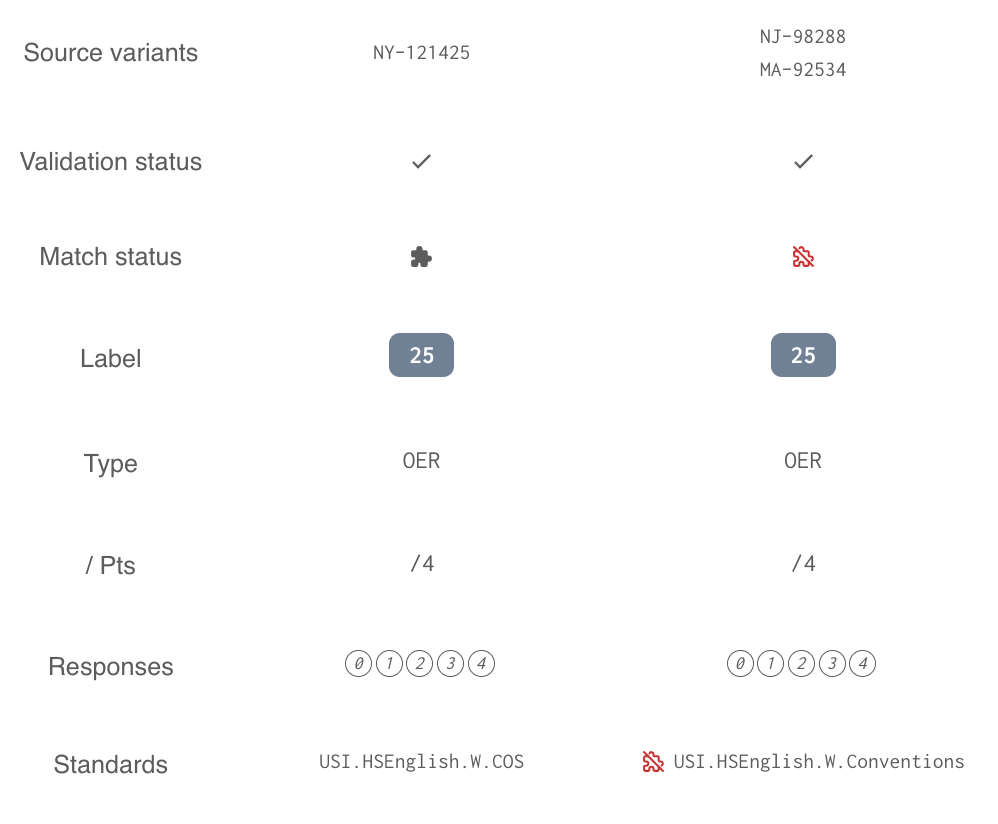Open source variant MA-92534
998x824 pixels.
(803, 70)
